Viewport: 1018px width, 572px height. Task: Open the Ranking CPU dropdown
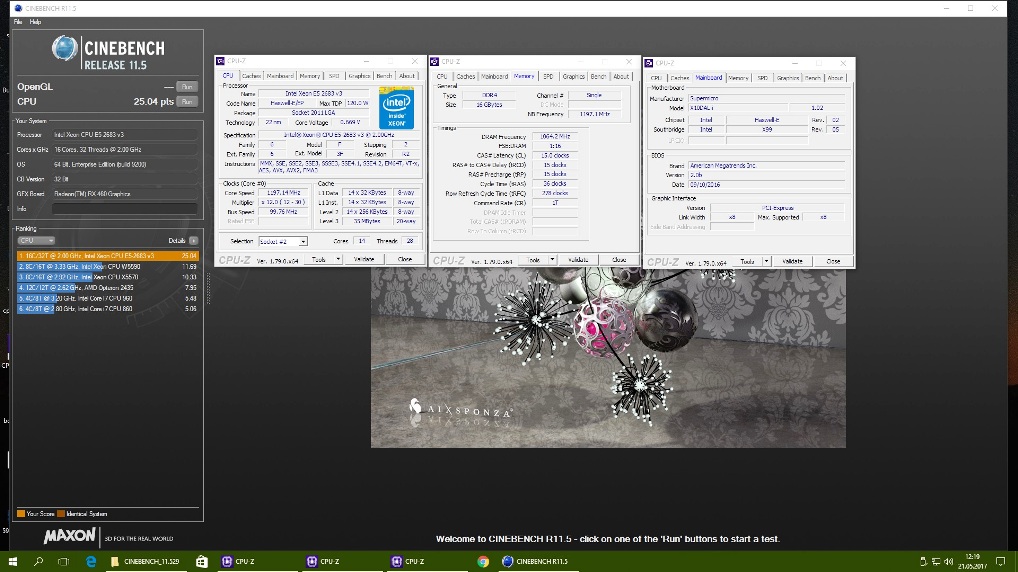(36, 241)
